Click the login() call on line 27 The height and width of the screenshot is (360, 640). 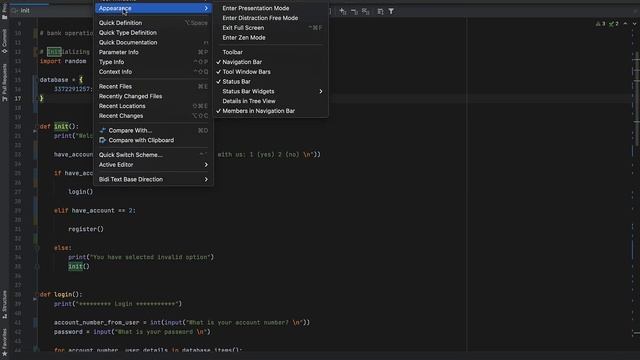tap(80, 192)
